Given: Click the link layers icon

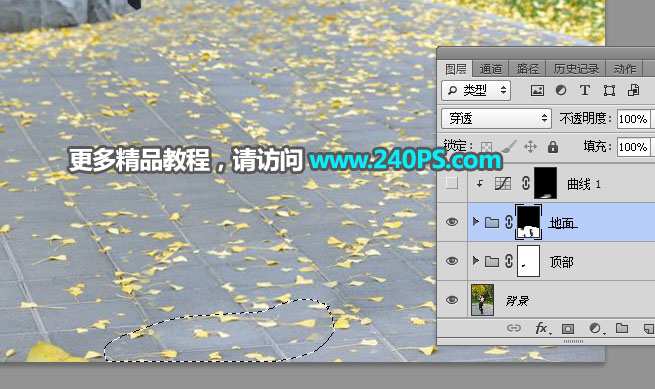Looking at the screenshot, I should point(514,328).
